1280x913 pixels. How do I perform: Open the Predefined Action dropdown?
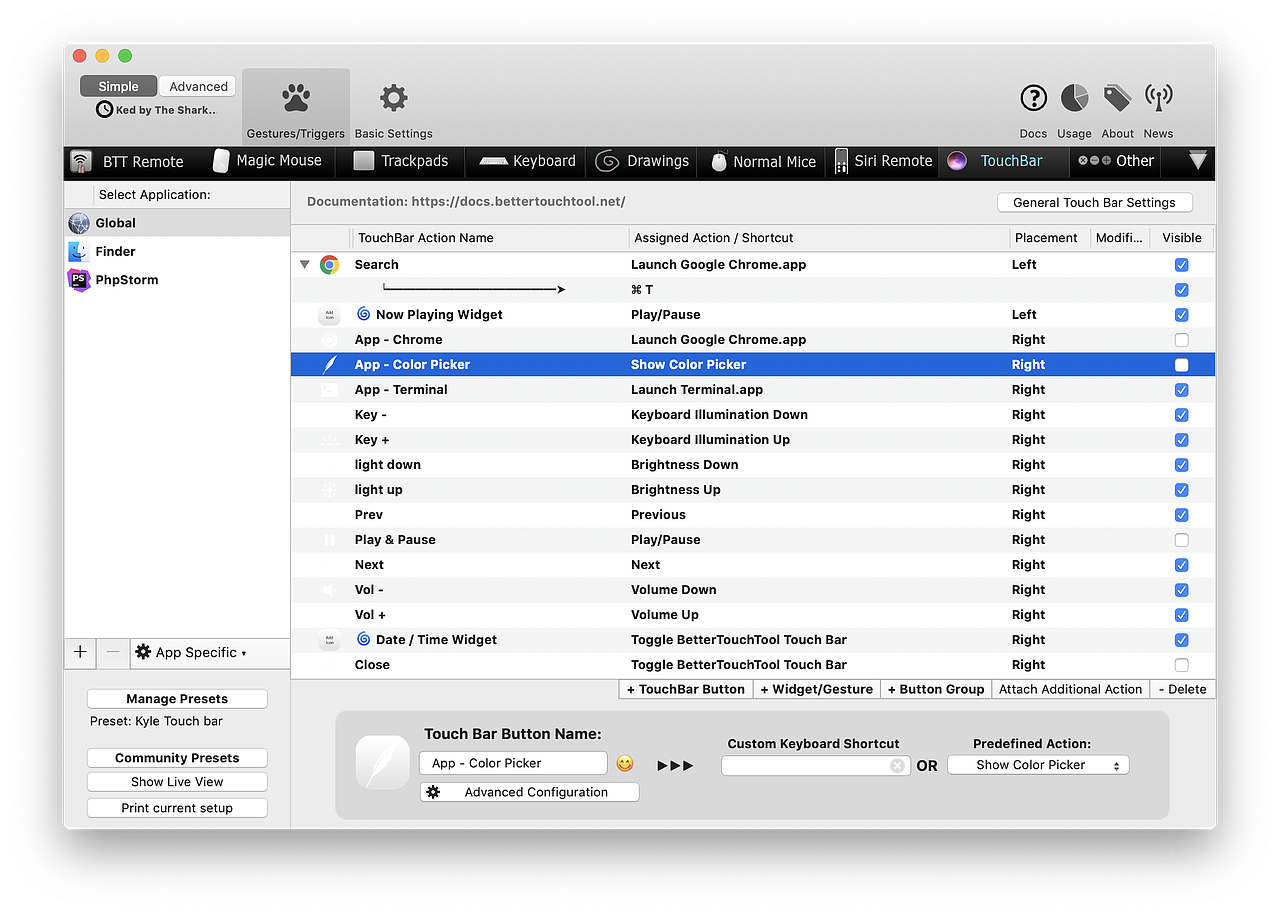coord(1038,765)
